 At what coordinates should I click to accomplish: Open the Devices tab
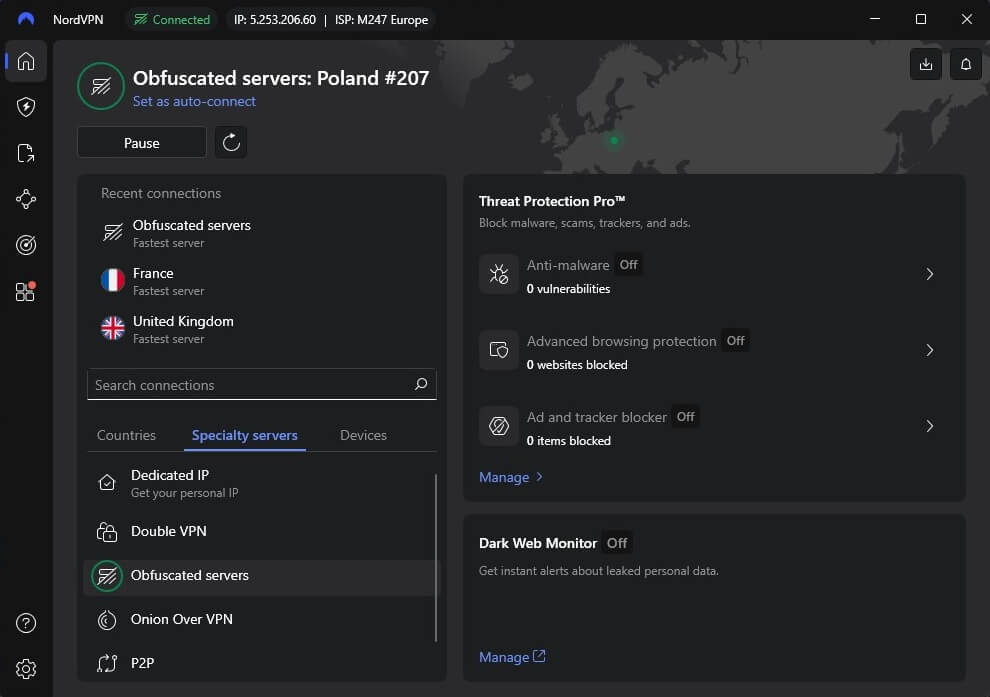point(362,435)
